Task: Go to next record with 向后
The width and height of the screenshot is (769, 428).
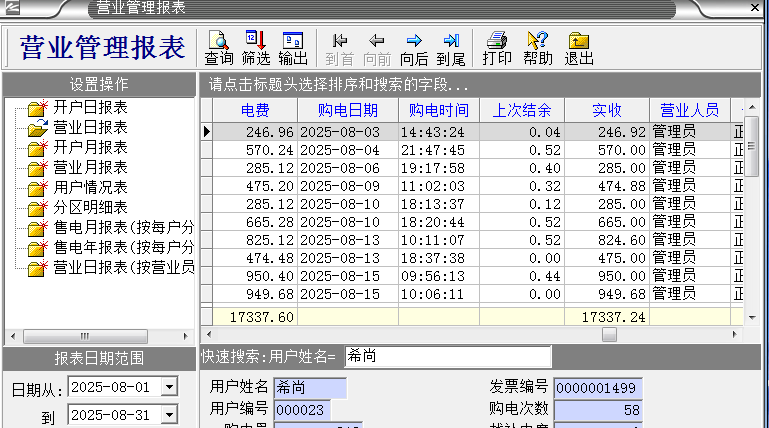Action: click(413, 47)
